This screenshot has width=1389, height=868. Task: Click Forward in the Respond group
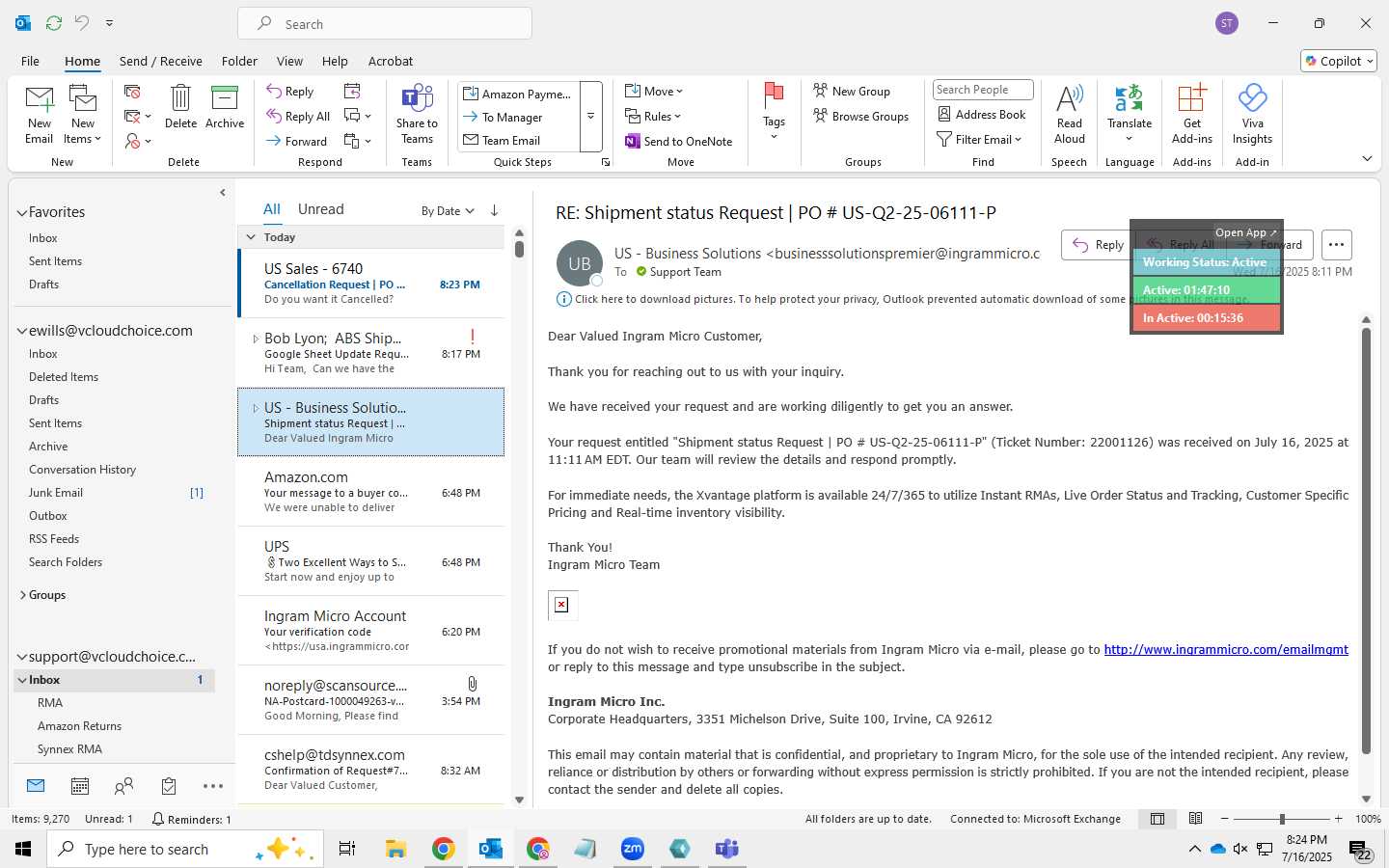[x=297, y=142]
